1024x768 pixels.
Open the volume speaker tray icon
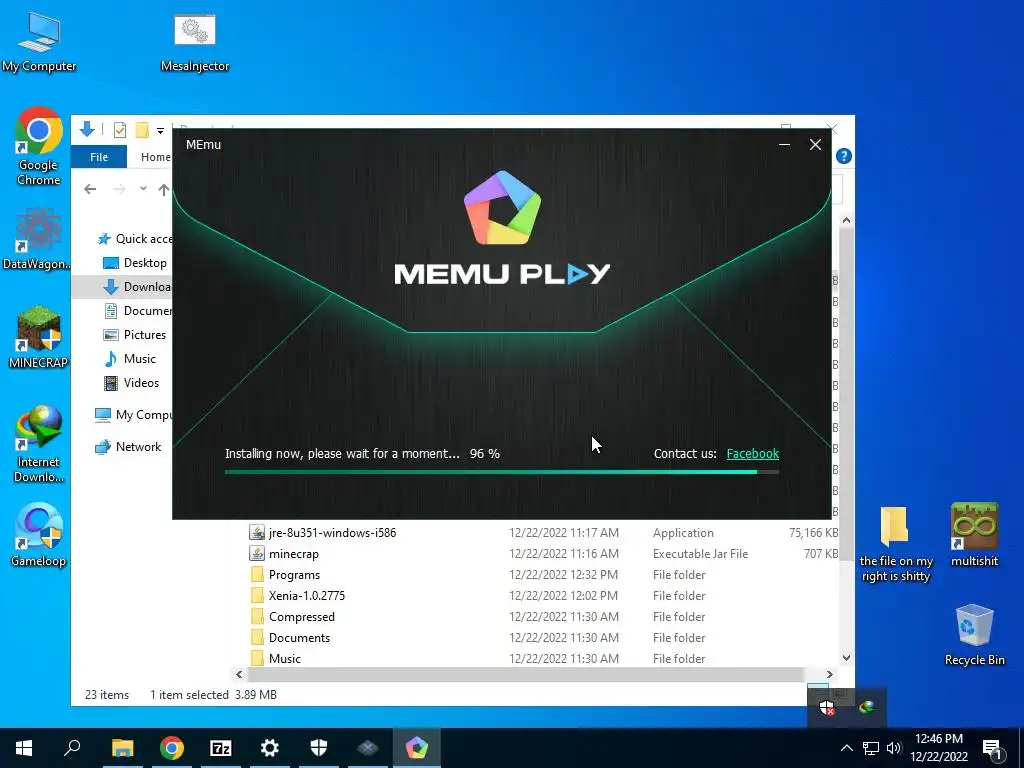894,748
